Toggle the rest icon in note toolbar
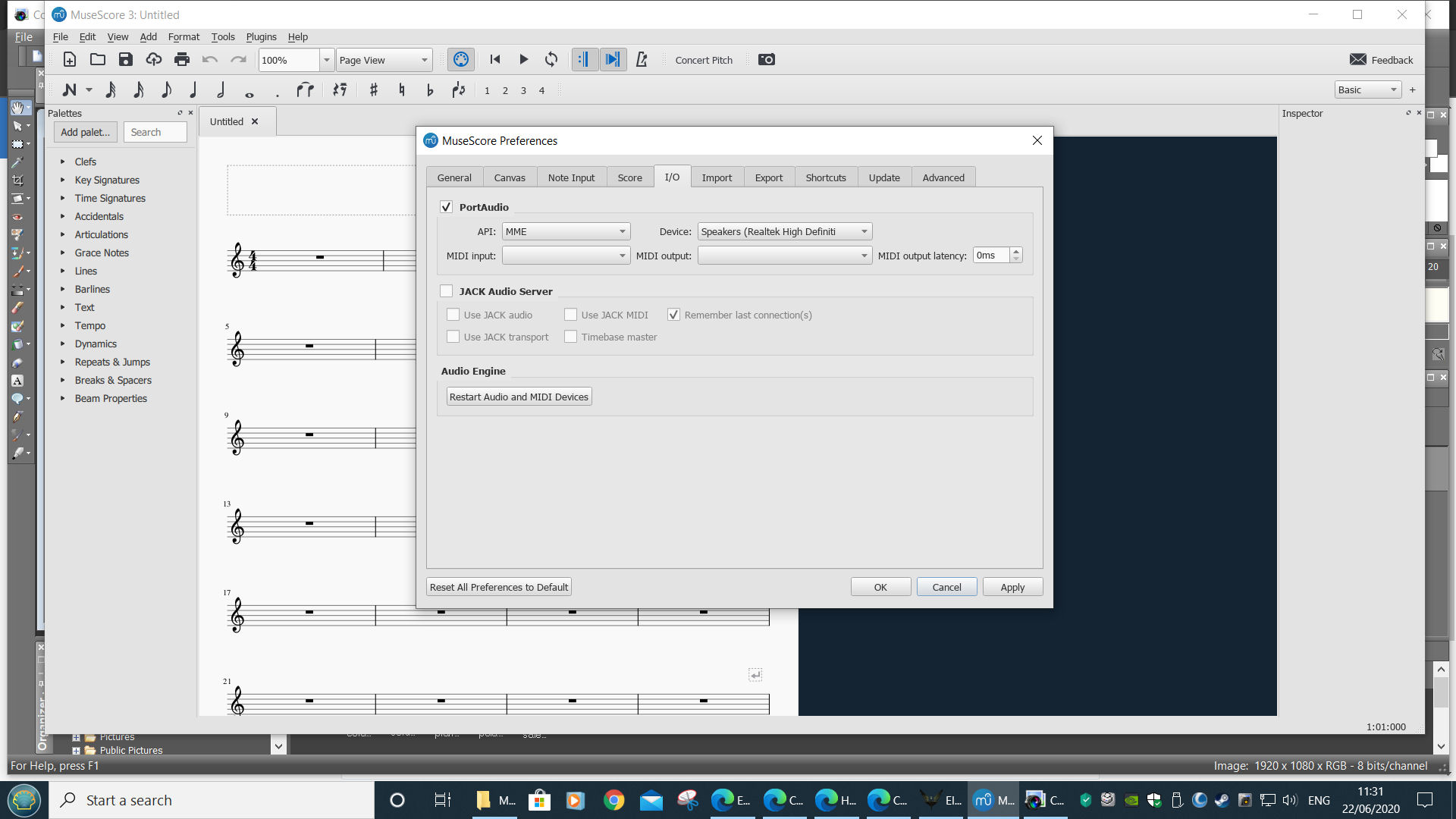 pyautogui.click(x=339, y=90)
